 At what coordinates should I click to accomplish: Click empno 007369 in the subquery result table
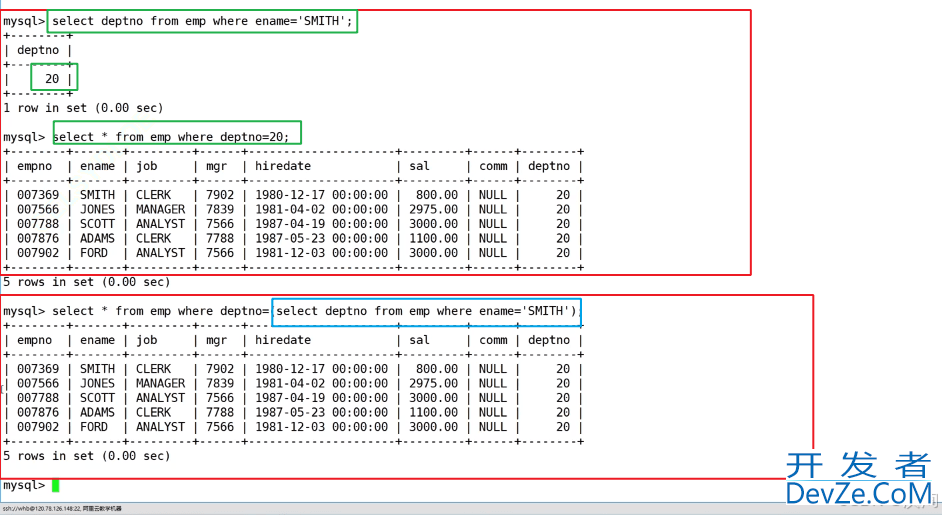click(38, 369)
